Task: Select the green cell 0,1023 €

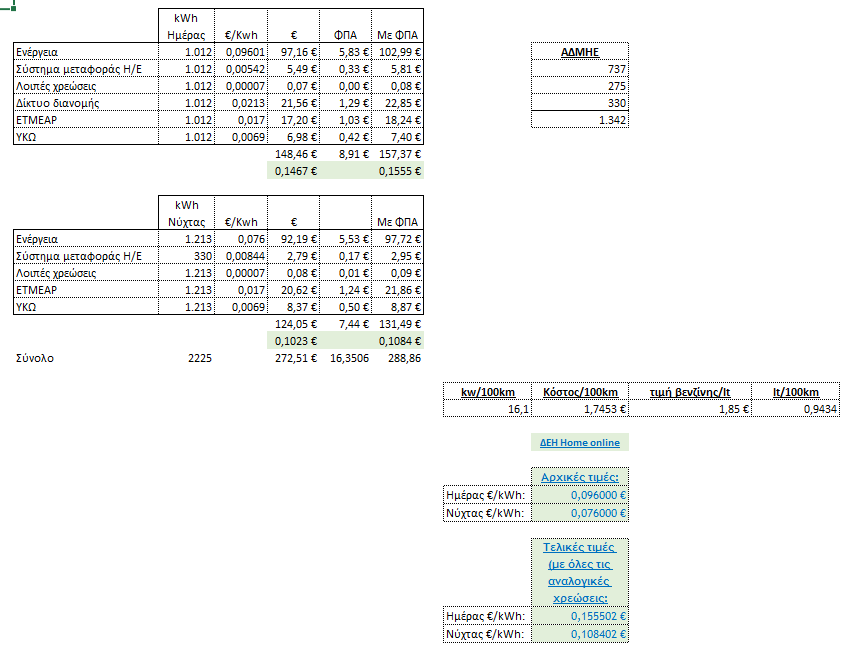Action: coord(294,341)
